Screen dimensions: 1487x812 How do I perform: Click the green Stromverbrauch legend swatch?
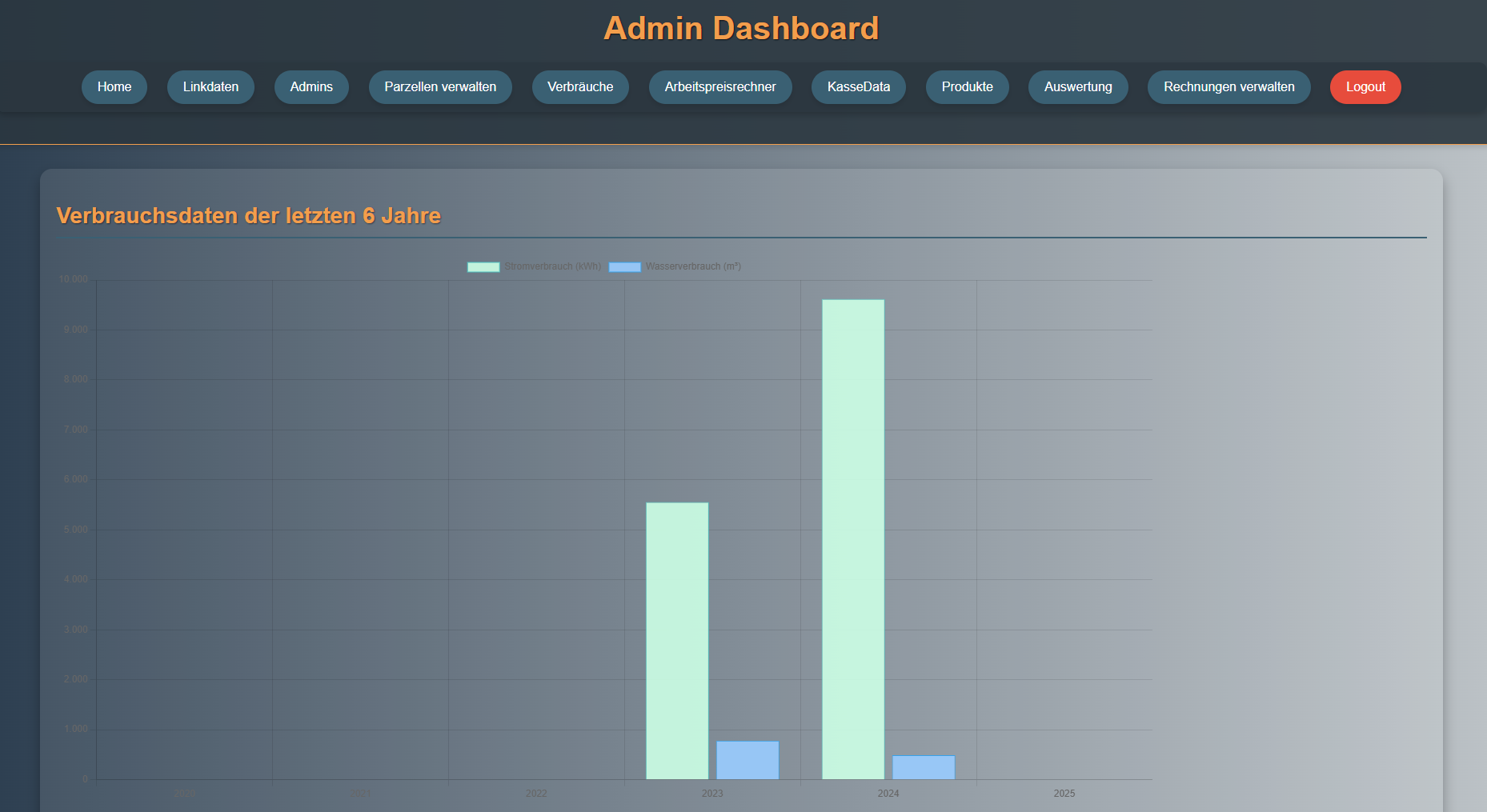tap(483, 267)
